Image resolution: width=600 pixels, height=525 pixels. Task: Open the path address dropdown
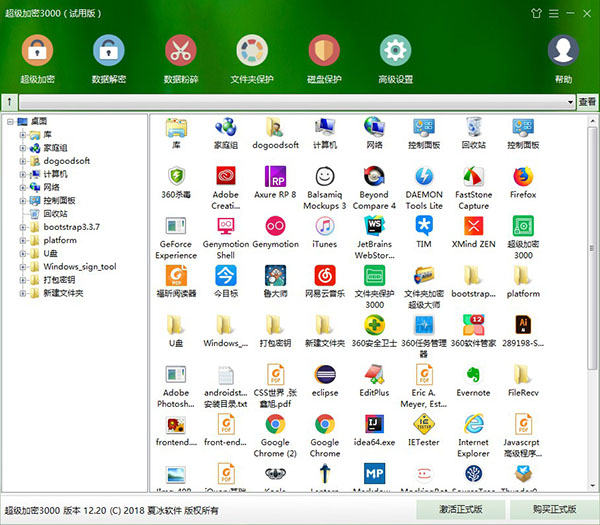click(x=569, y=102)
